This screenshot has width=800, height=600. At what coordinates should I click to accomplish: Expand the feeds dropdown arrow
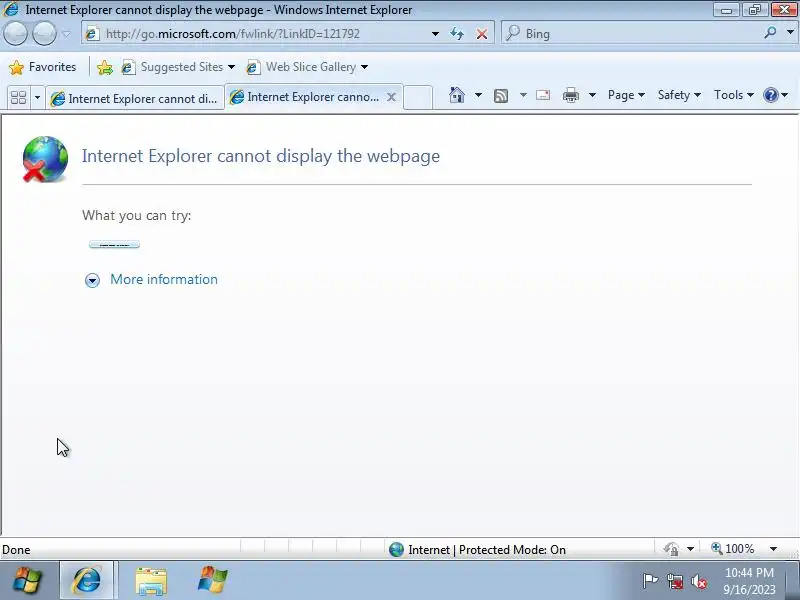523,95
